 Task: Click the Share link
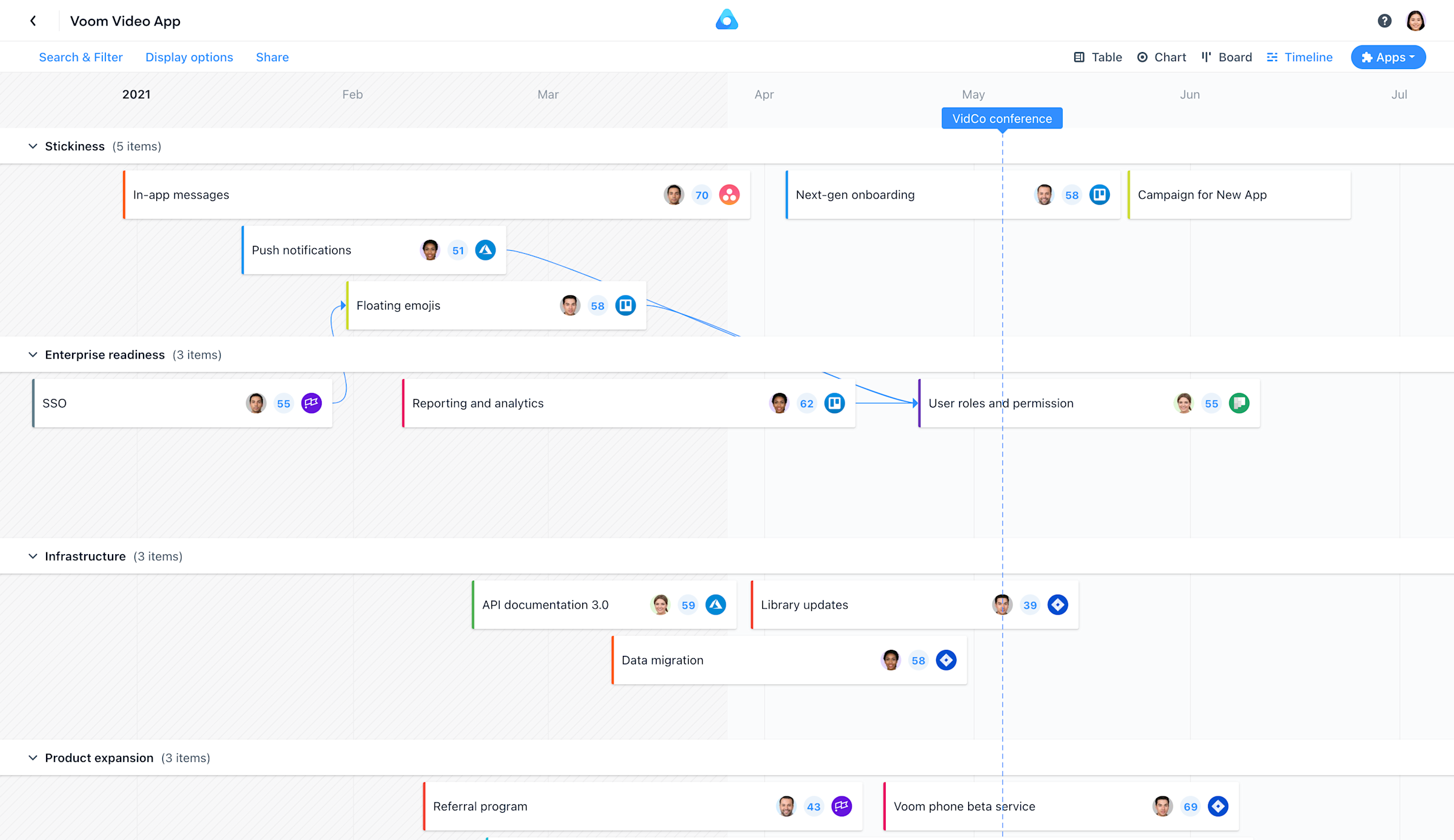click(272, 57)
